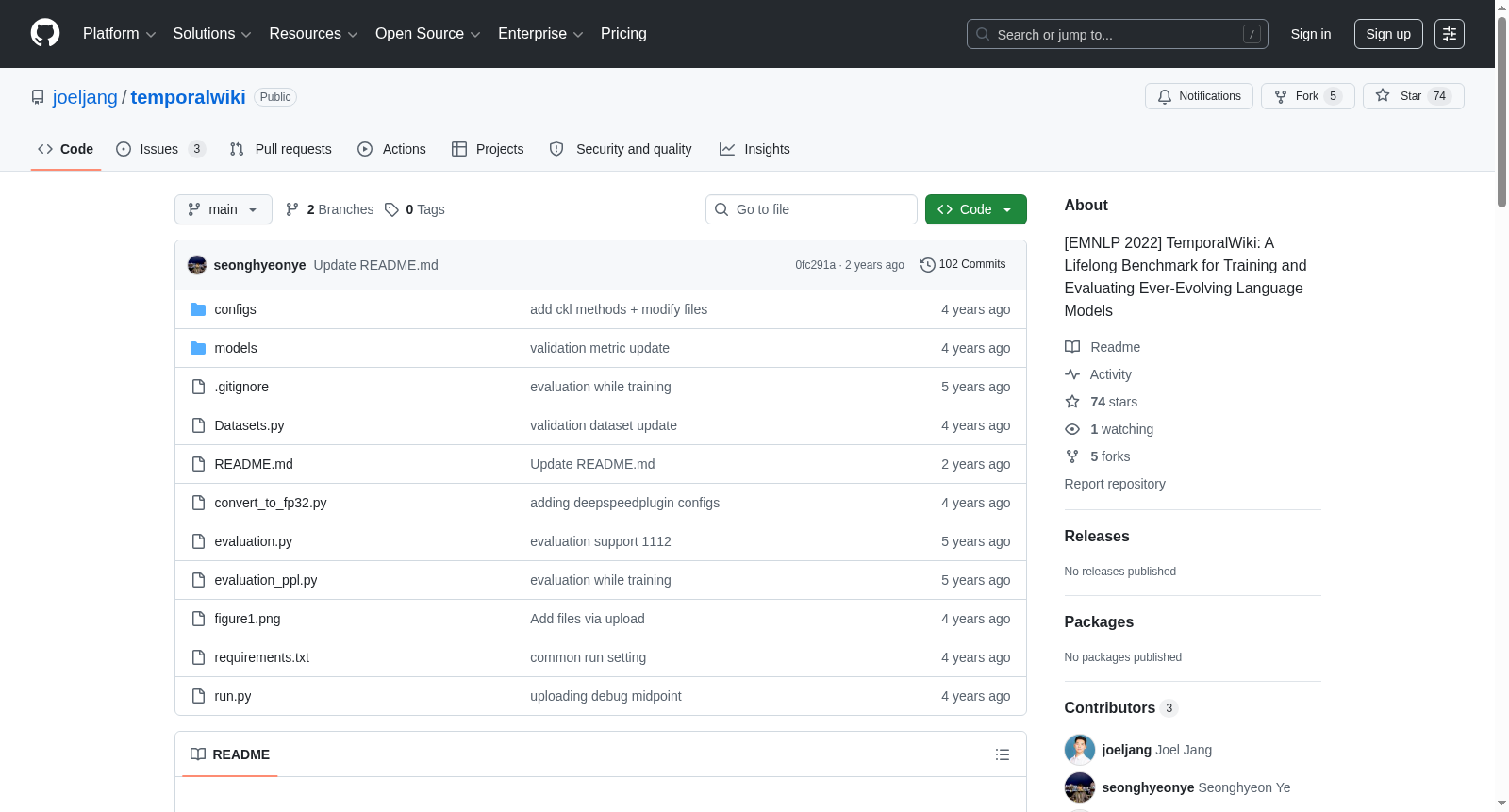Open the GitHub homepage logo
The width and height of the screenshot is (1509, 812).
(x=45, y=33)
